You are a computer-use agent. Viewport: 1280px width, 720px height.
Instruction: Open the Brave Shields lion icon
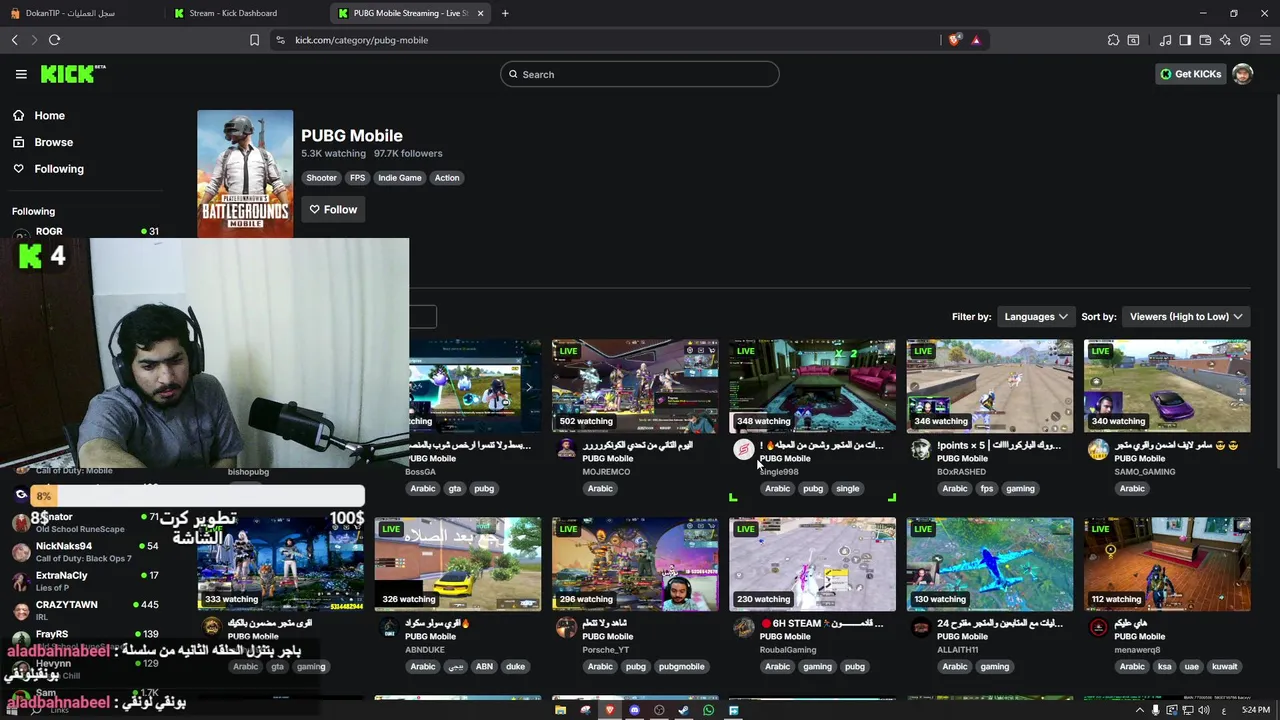pyautogui.click(x=955, y=40)
